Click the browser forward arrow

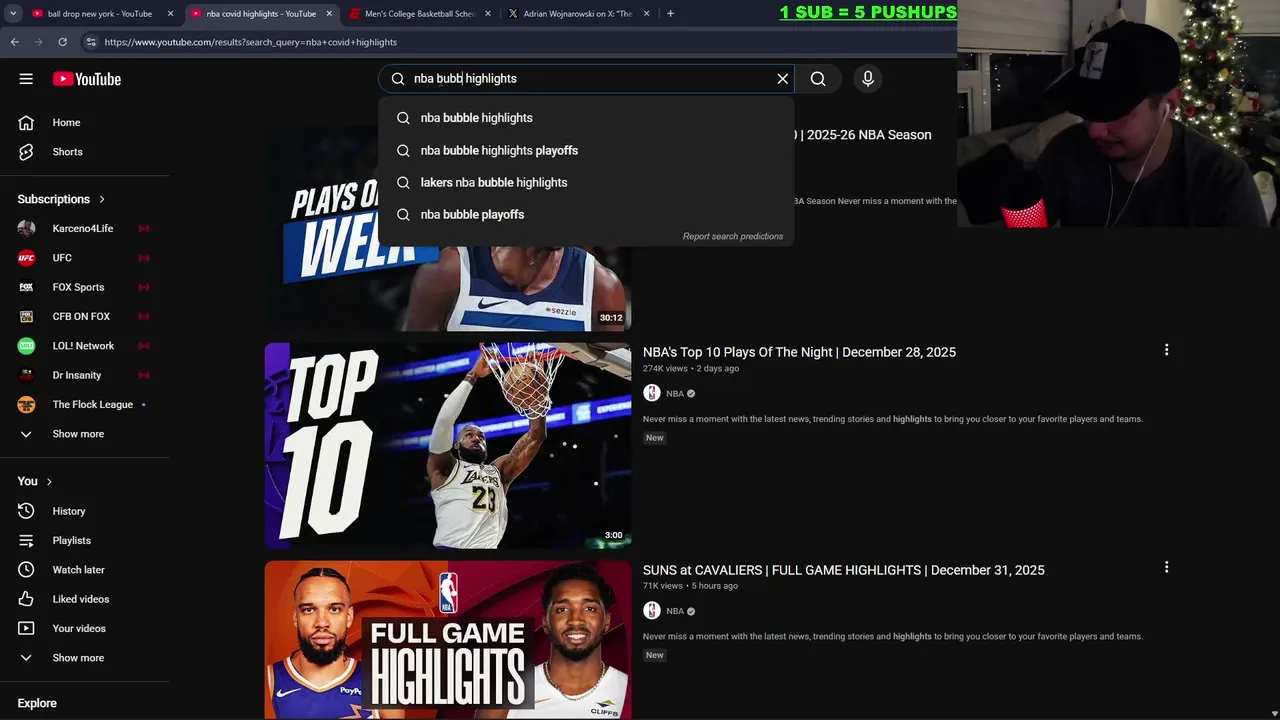pyautogui.click(x=38, y=42)
